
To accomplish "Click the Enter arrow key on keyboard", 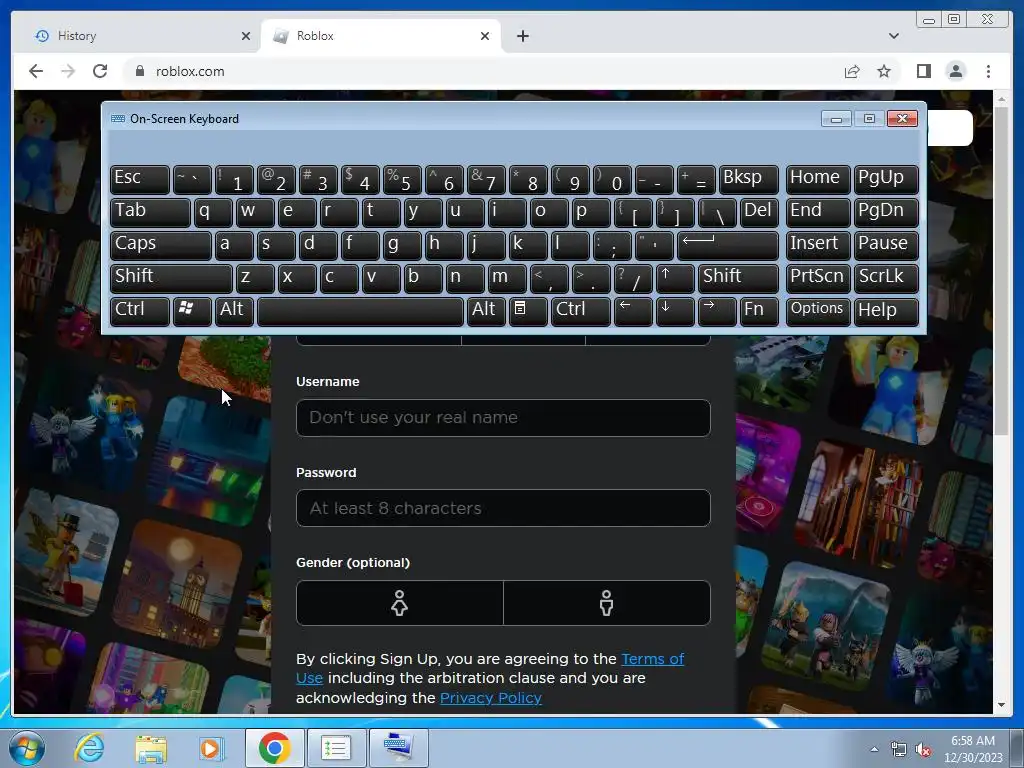I will [x=728, y=245].
